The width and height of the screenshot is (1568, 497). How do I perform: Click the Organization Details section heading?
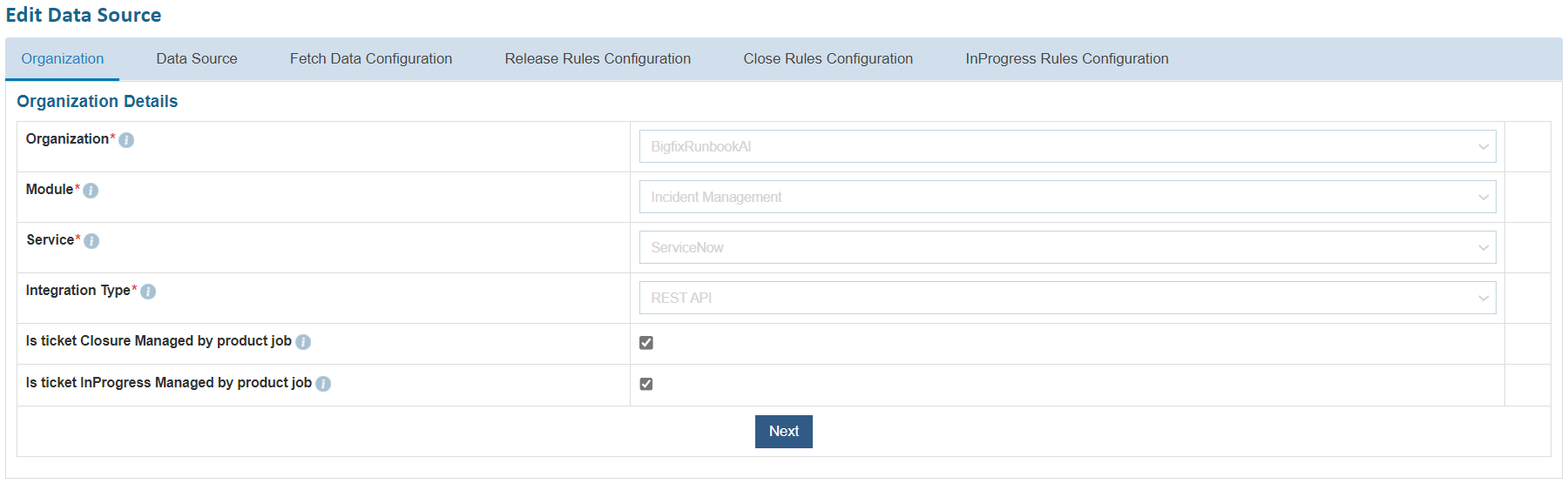[98, 102]
